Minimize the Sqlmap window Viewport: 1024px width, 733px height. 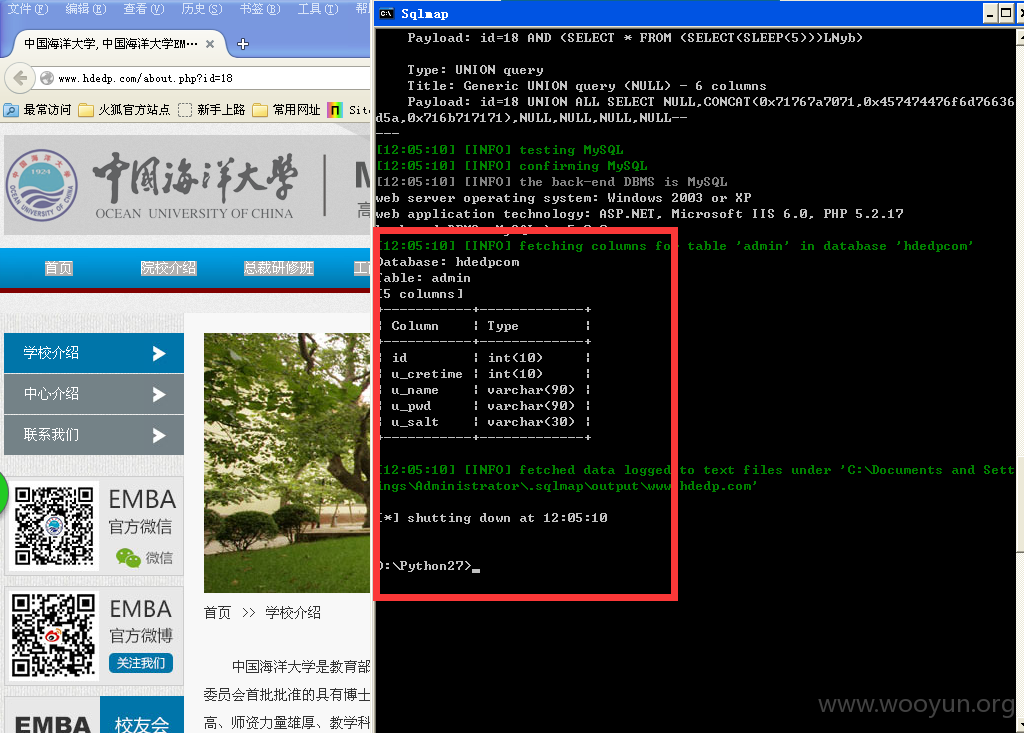coord(991,14)
